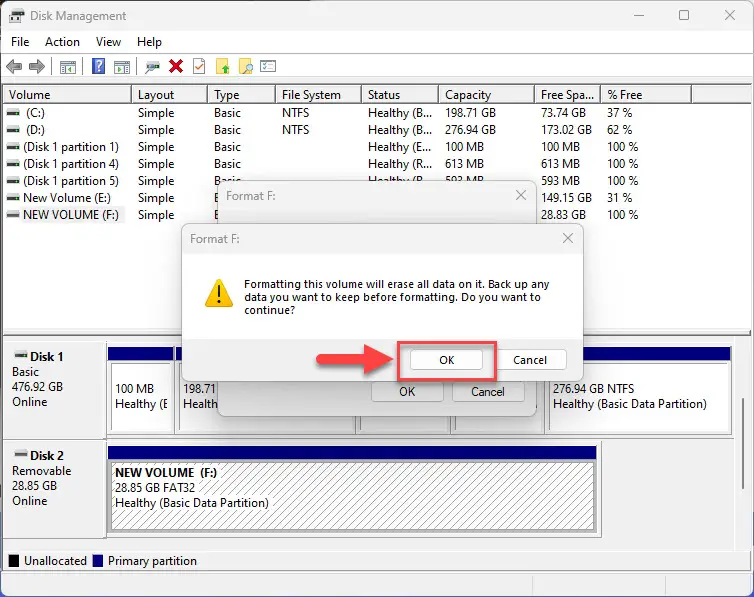Select the (C:) volume in list

coord(36,113)
